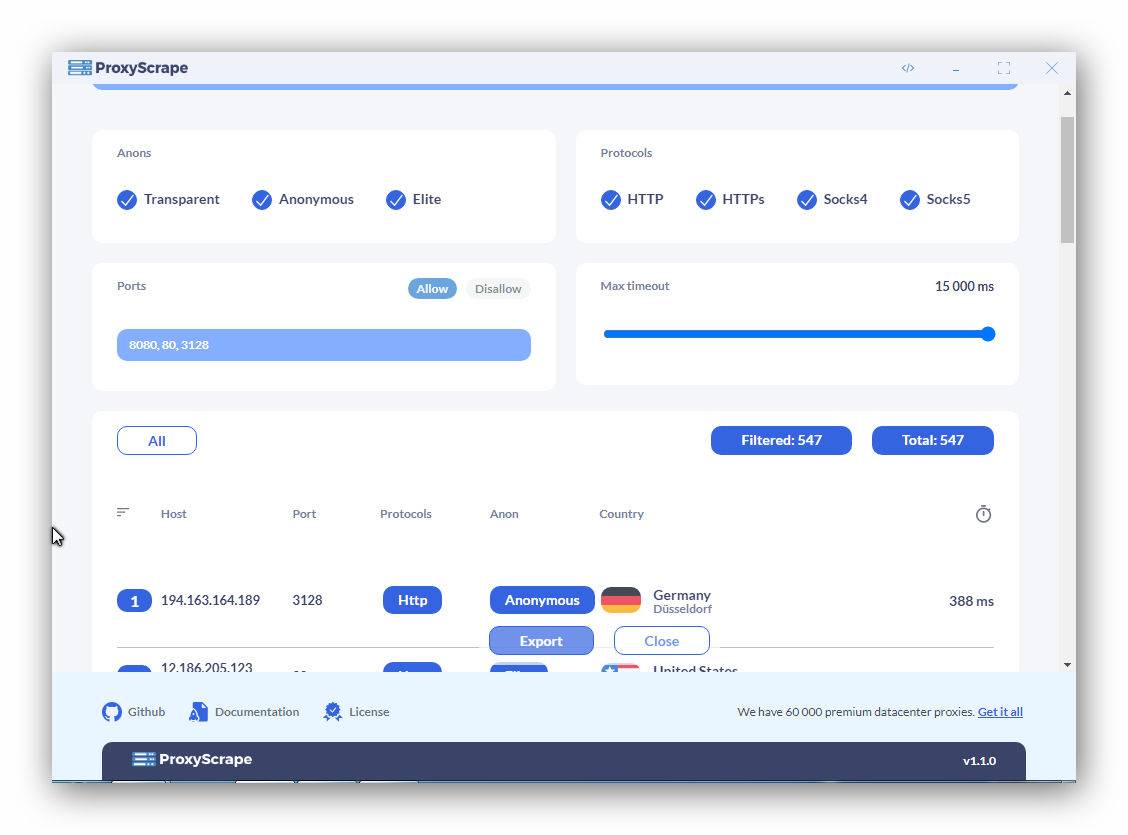Uncheck the Anonymous anon checkbox
The height and width of the screenshot is (835, 1128).
[x=262, y=199]
